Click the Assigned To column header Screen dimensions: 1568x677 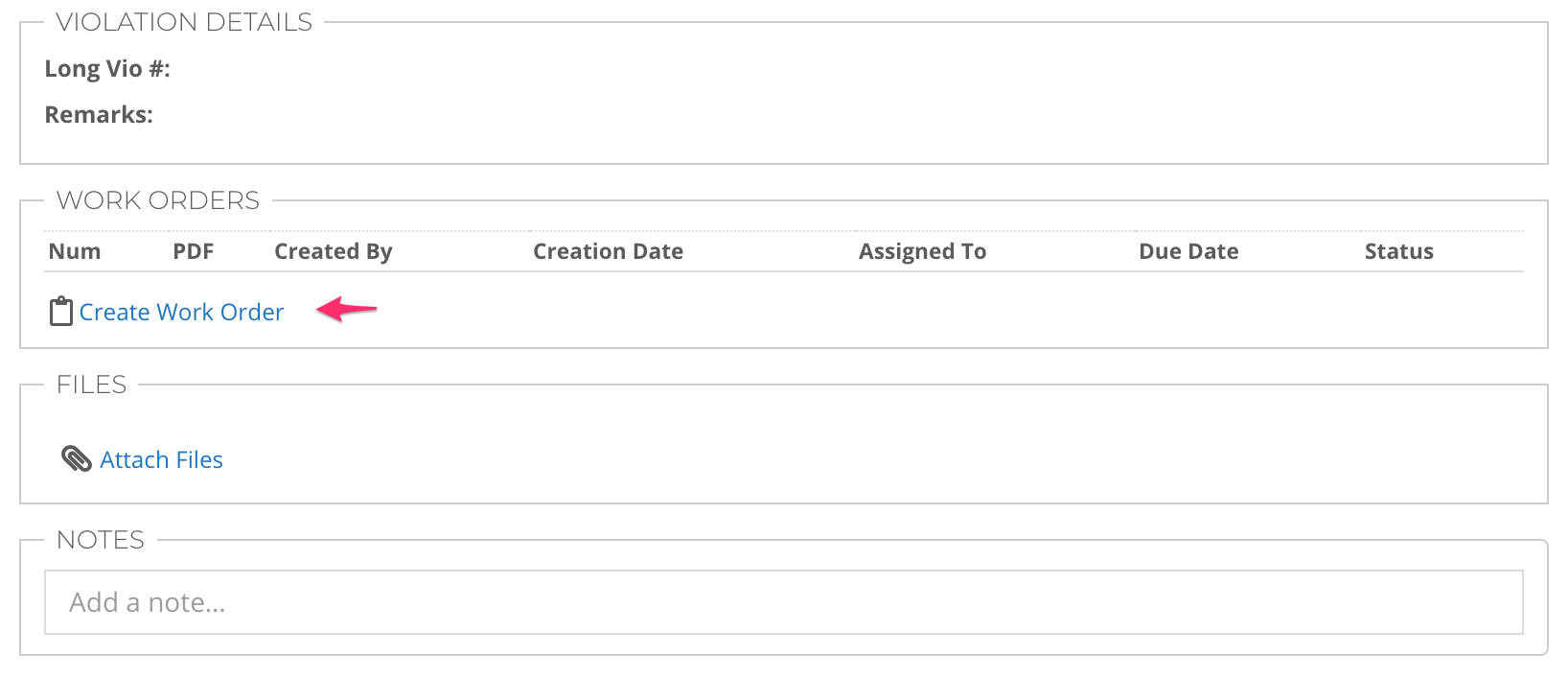coord(922,251)
